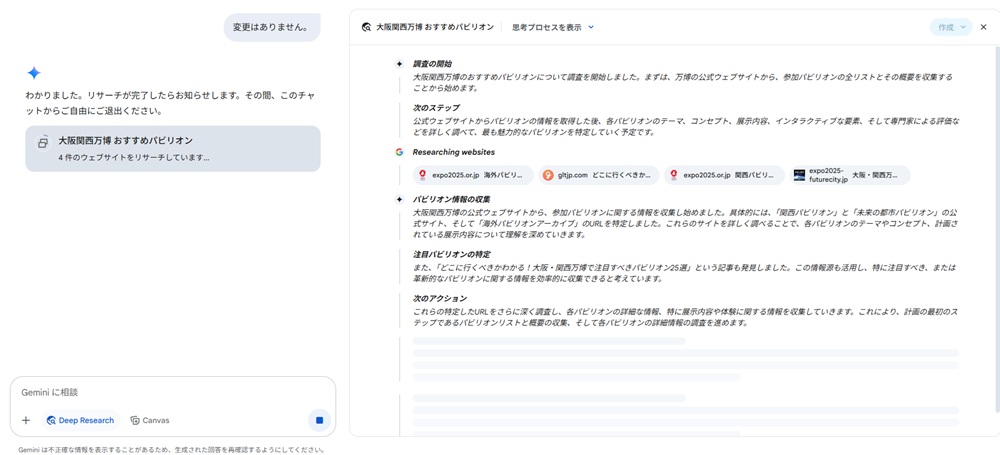The image size is (1000, 455).
Task: Select the 注目パビリオンの特定 heading
Action: click(452, 254)
